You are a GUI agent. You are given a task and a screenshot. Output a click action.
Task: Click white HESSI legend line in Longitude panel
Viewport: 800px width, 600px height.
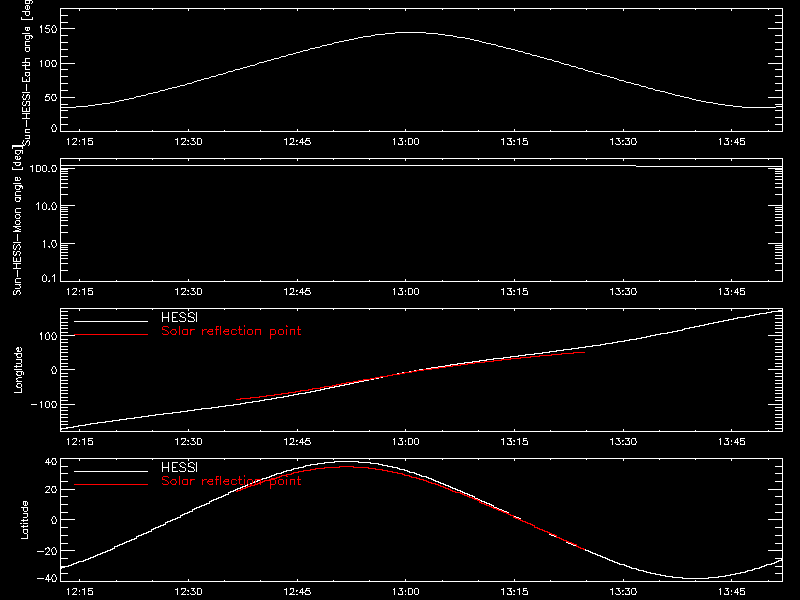click(111, 321)
